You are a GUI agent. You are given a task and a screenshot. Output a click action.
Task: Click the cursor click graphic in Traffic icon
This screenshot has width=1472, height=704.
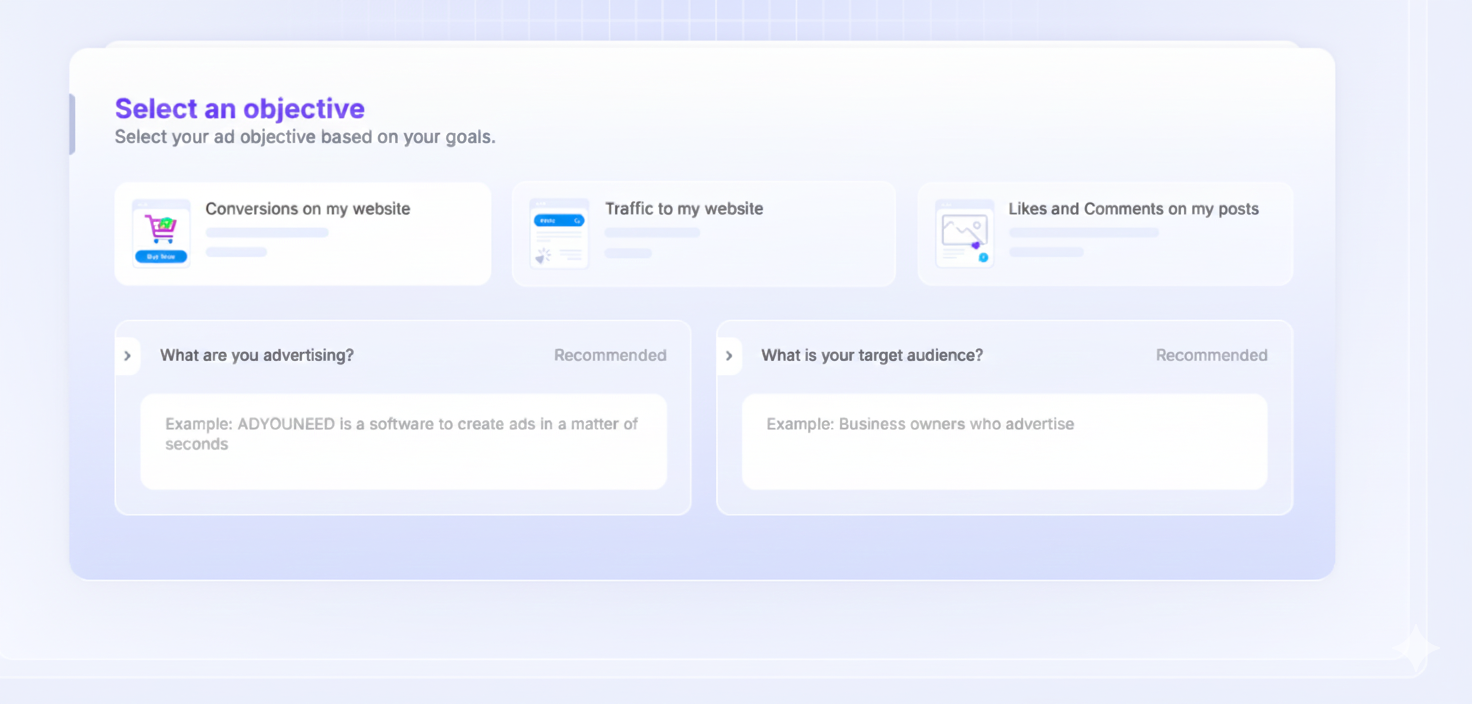coord(543,257)
